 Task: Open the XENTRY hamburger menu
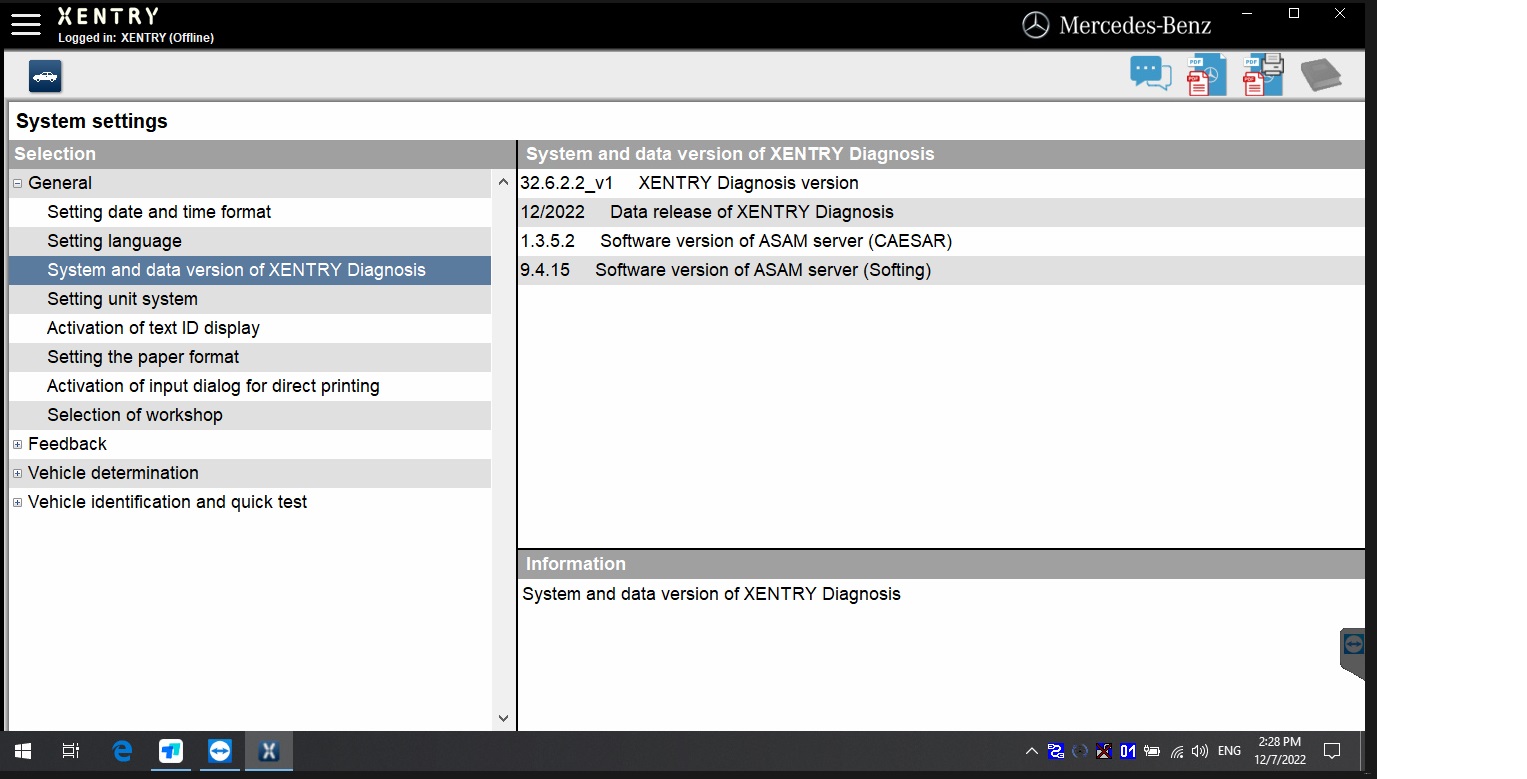coord(26,24)
